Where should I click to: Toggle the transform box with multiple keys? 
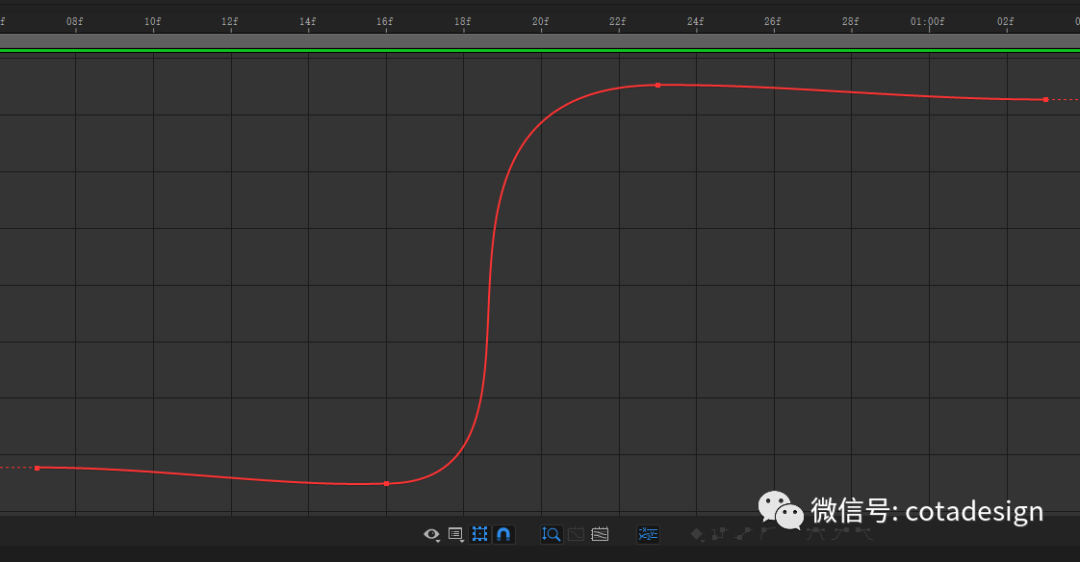tap(480, 534)
